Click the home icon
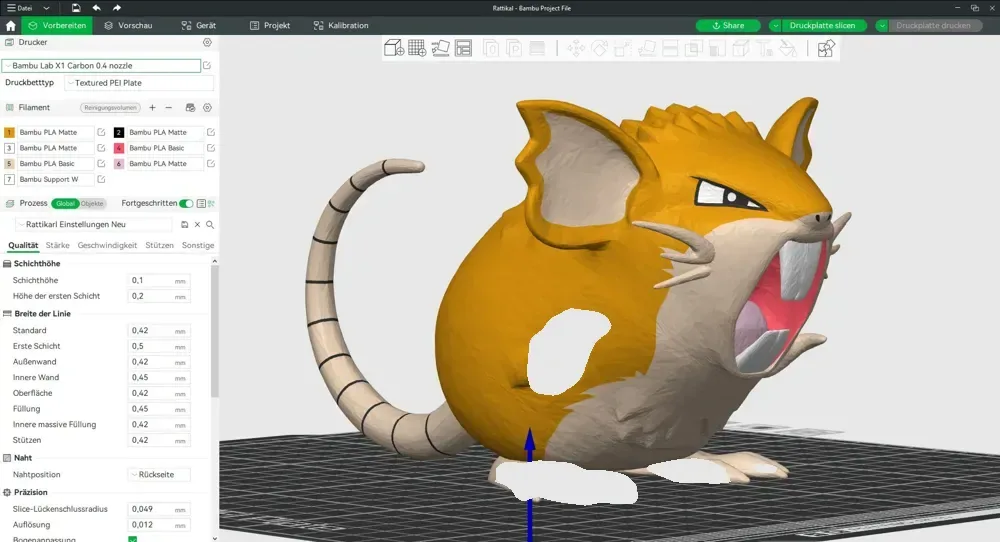This screenshot has width=1000, height=542. pyautogui.click(x=10, y=26)
